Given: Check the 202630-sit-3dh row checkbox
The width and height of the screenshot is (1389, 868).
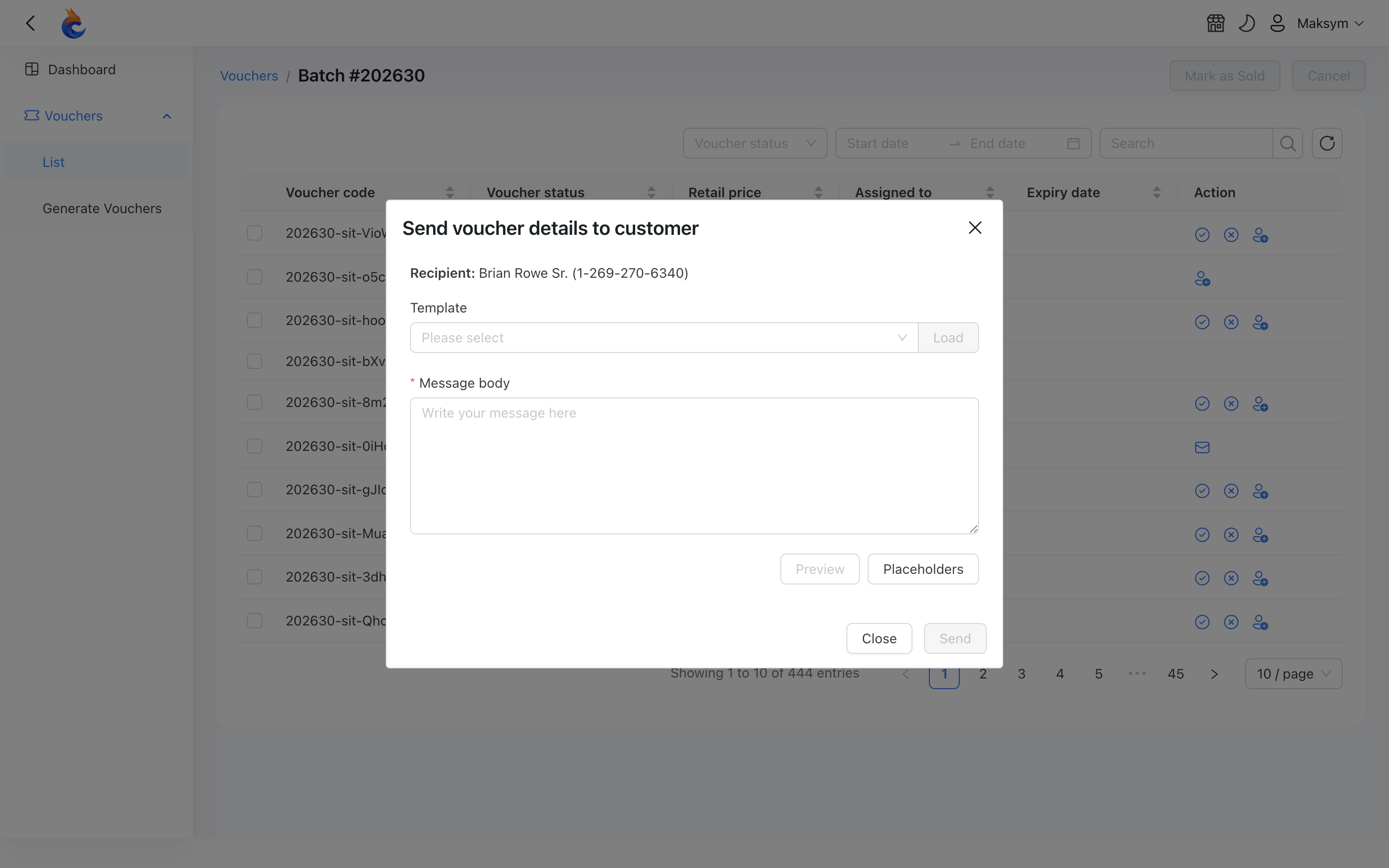Looking at the screenshot, I should [x=254, y=577].
